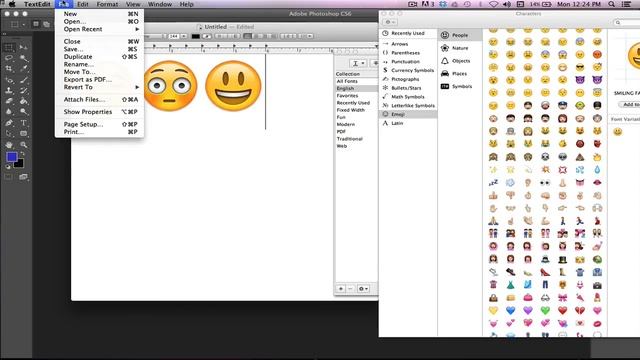Select Emoji in Characters sidebar
Screen dimensions: 640x360
click(x=408, y=114)
